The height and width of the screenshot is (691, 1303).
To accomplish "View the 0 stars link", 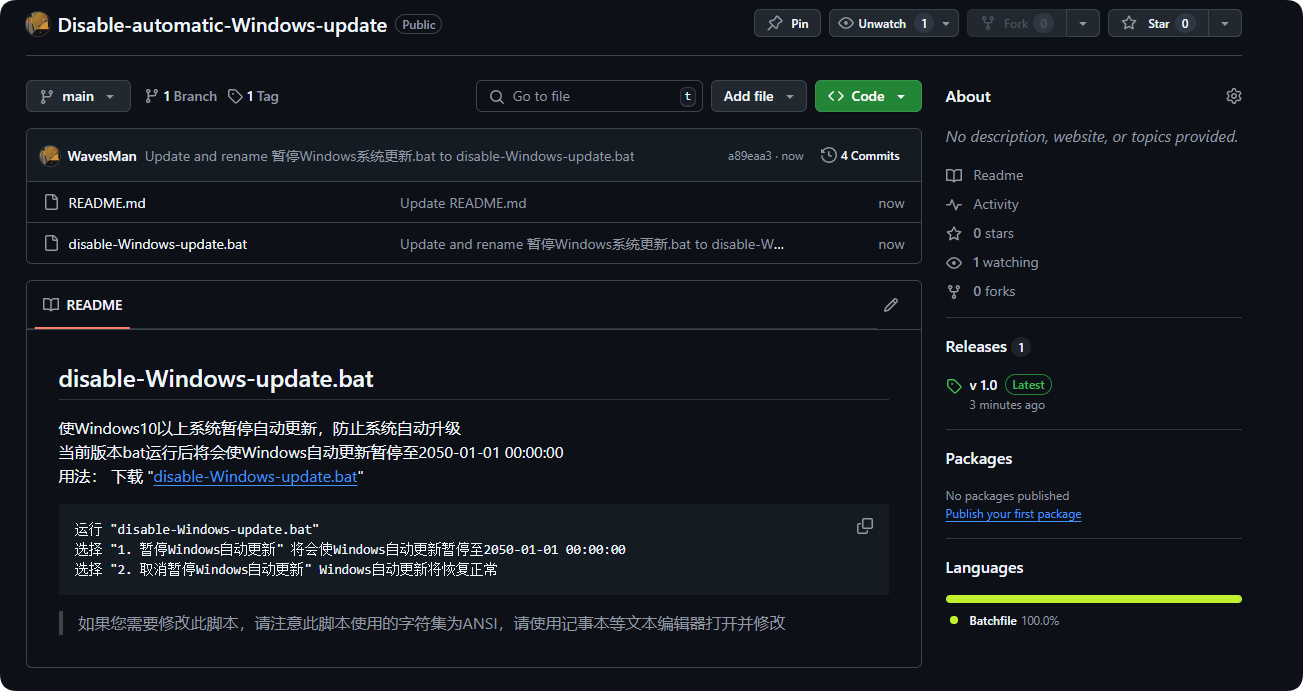I will point(980,233).
